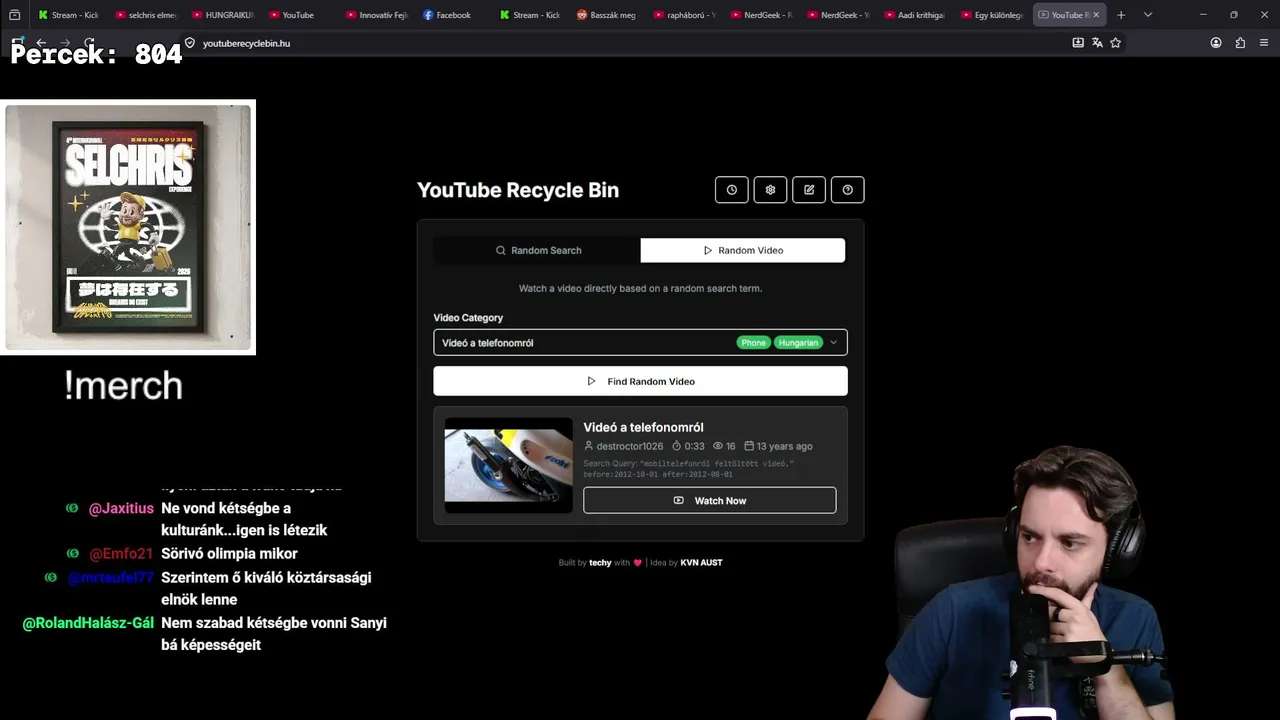This screenshot has height=720, width=1280.
Task: Click the tab overview icon at top-left
Action: [x=14, y=15]
